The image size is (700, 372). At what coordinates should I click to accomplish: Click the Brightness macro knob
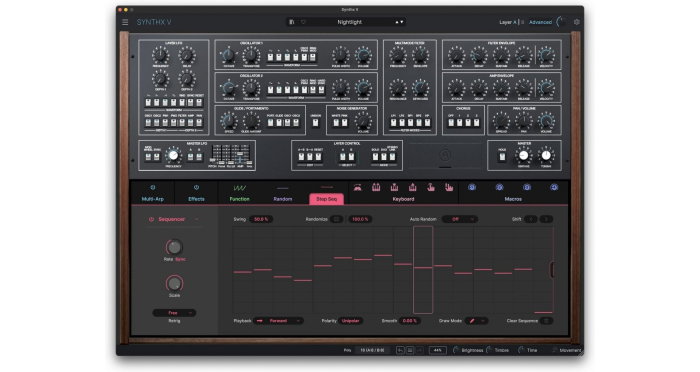point(456,350)
